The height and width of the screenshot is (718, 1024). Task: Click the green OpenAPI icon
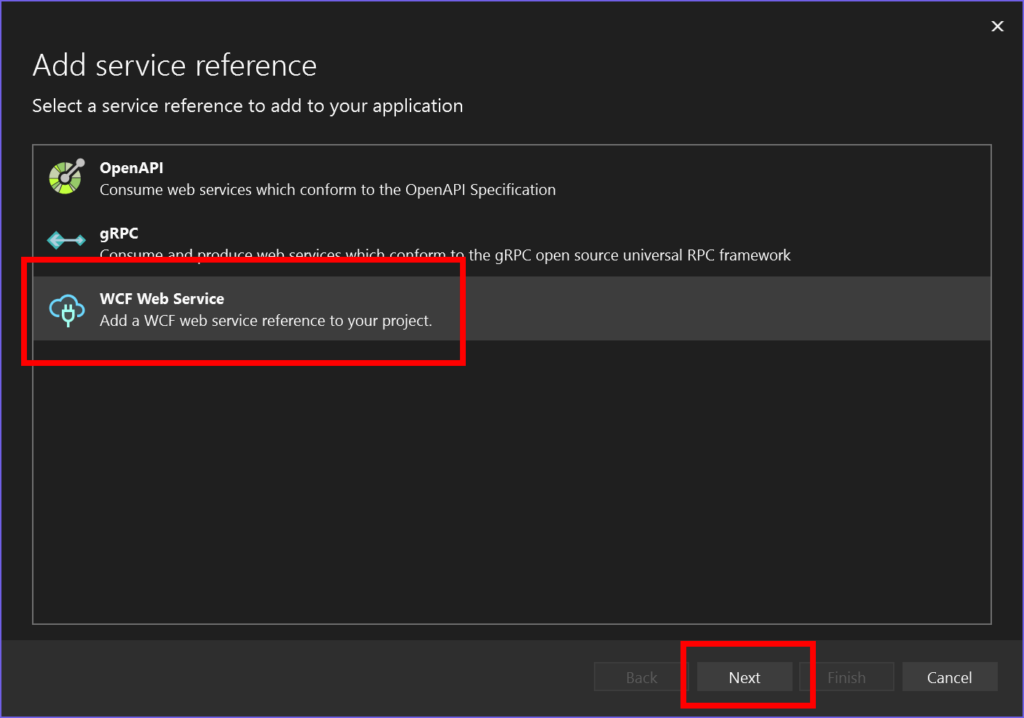pyautogui.click(x=67, y=177)
